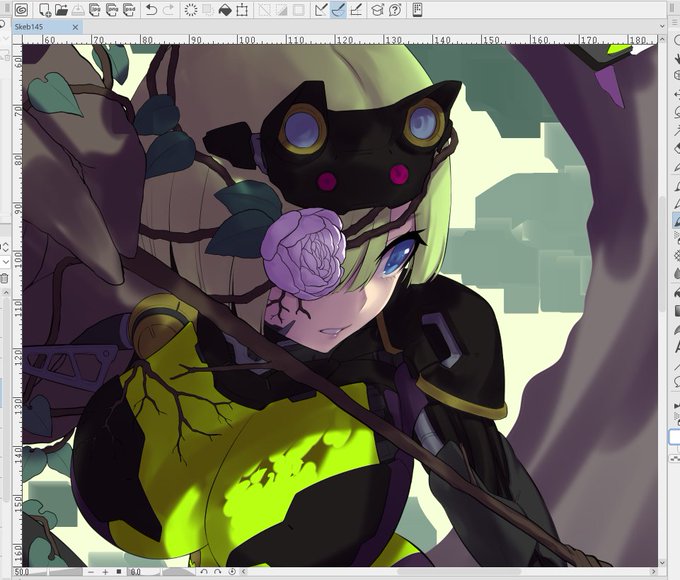Click the vertical scrollbar down arrow
The height and width of the screenshot is (580, 680).
(x=662, y=563)
